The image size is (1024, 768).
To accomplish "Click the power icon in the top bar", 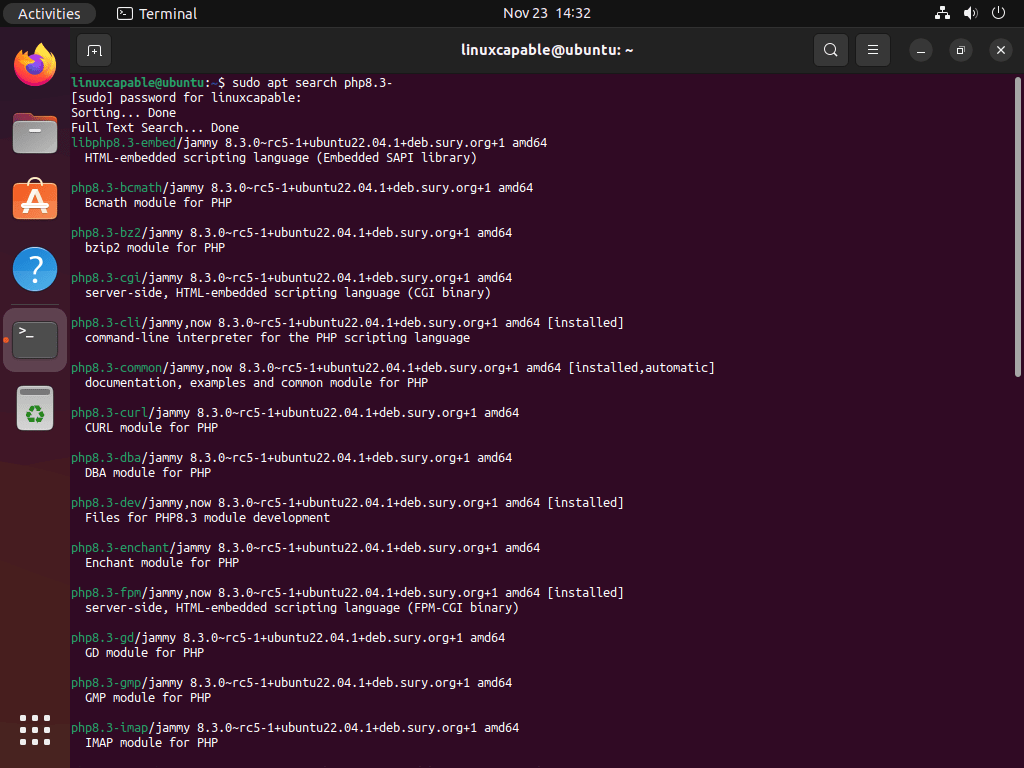I will click(998, 13).
